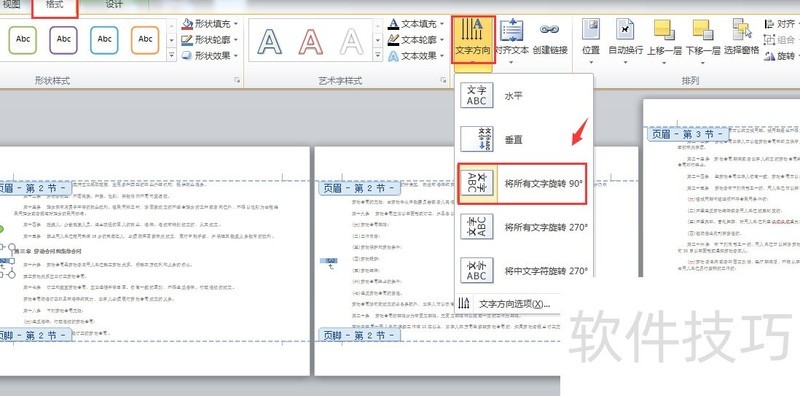Click the 形状效果 icon
This screenshot has height=396, width=800.
(187, 55)
